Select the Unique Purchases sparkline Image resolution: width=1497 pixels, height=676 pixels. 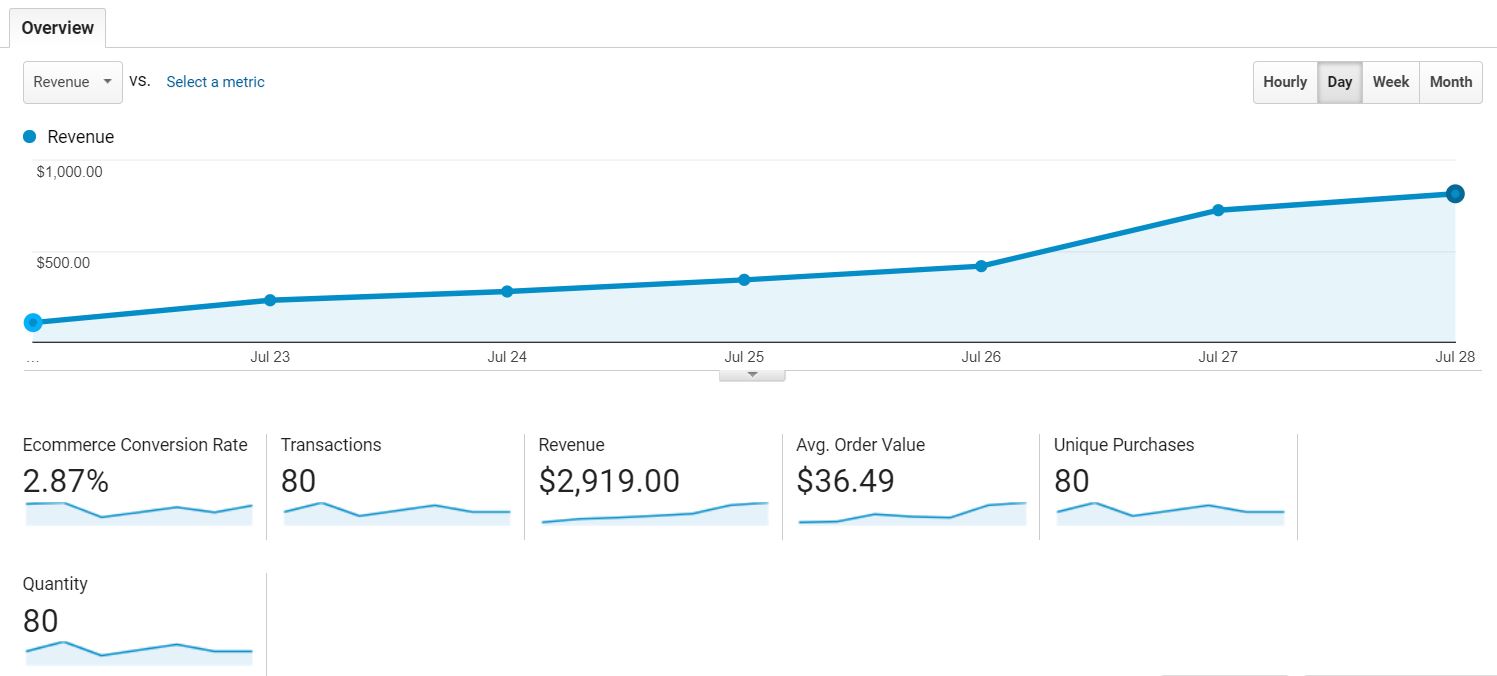point(1170,512)
